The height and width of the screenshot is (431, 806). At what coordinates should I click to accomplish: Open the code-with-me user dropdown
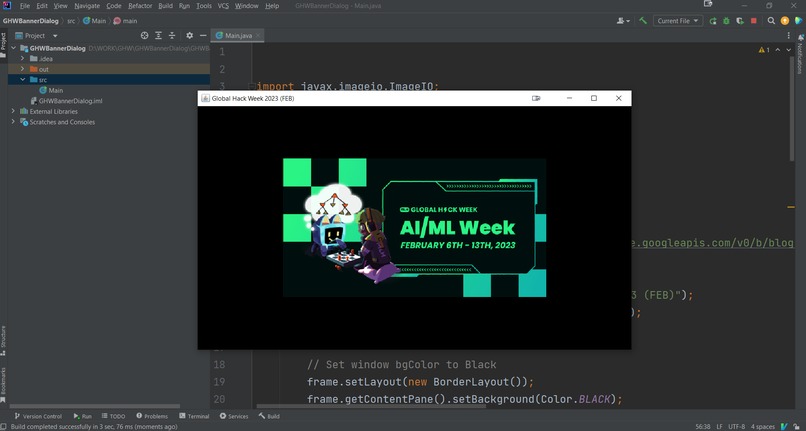point(623,21)
